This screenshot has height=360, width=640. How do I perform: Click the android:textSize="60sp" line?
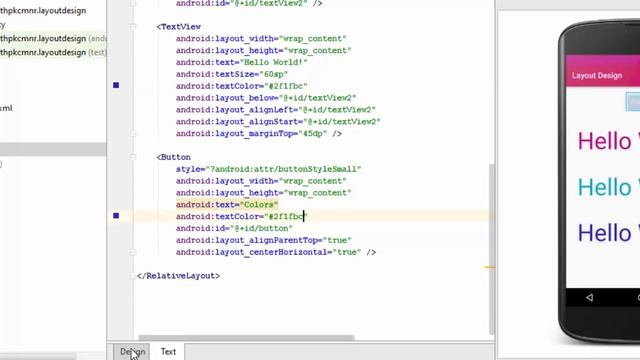232,74
